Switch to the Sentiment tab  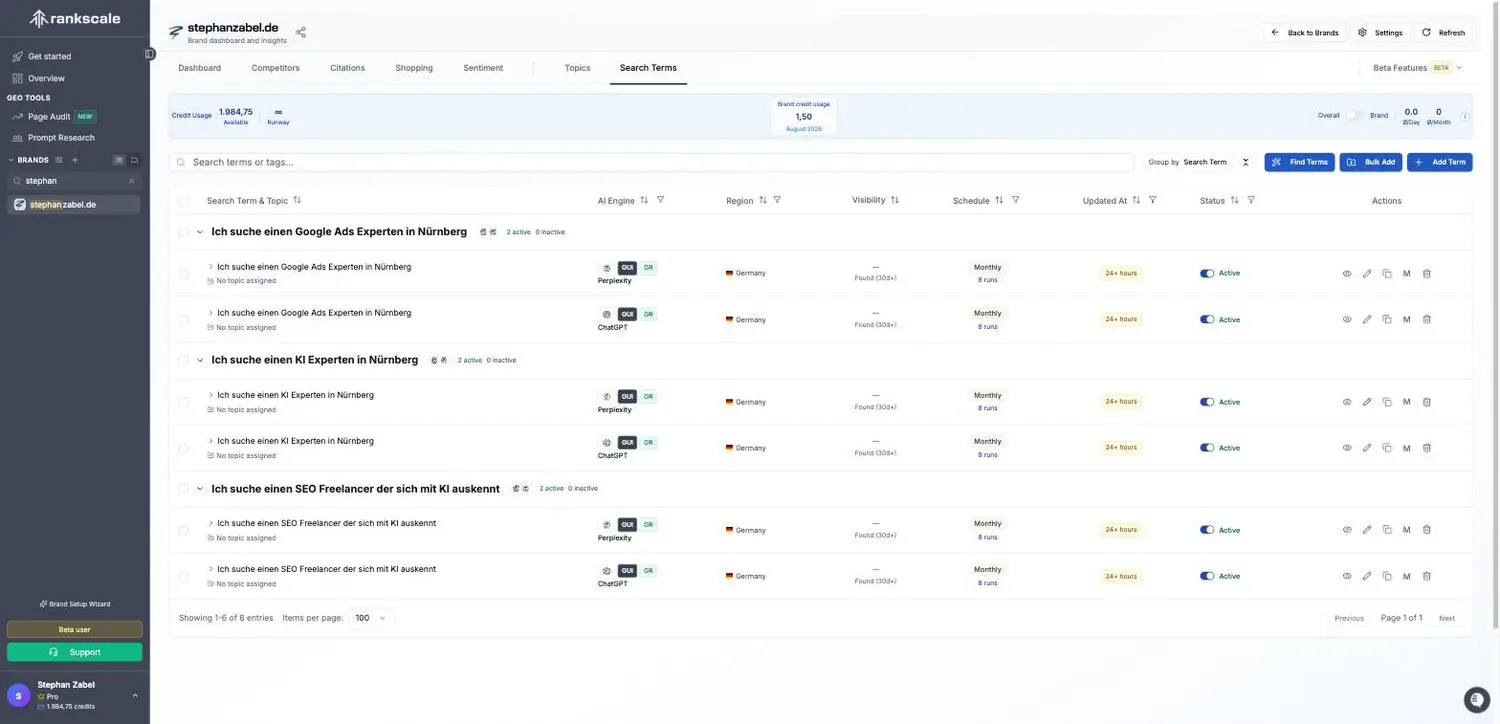pos(483,68)
